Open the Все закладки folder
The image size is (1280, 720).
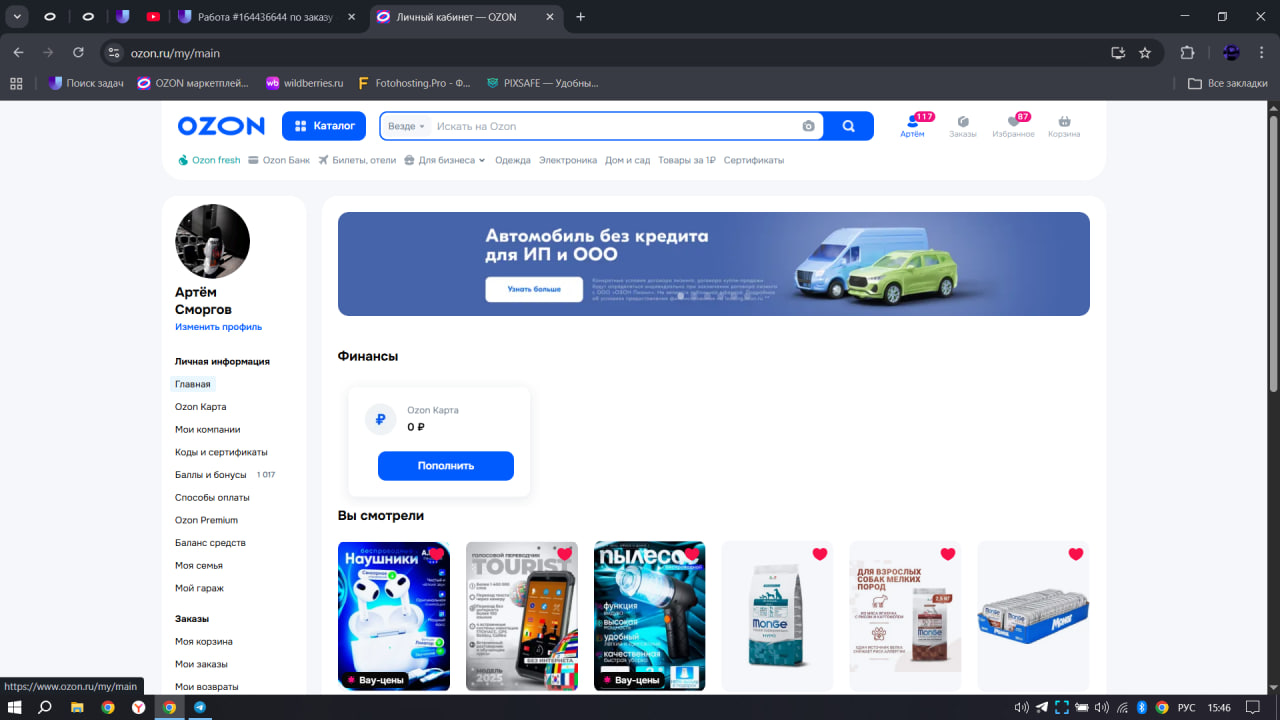click(1227, 83)
